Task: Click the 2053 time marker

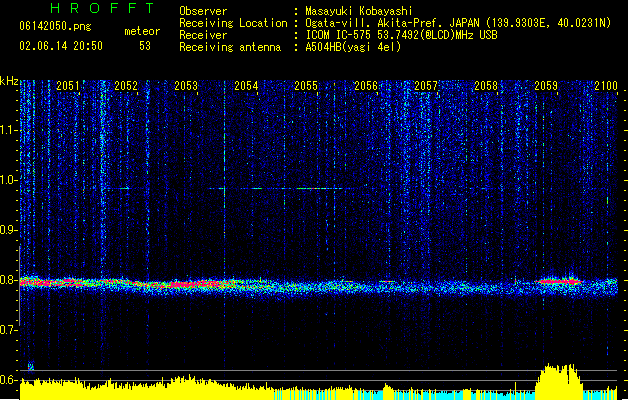Action: 186,86
